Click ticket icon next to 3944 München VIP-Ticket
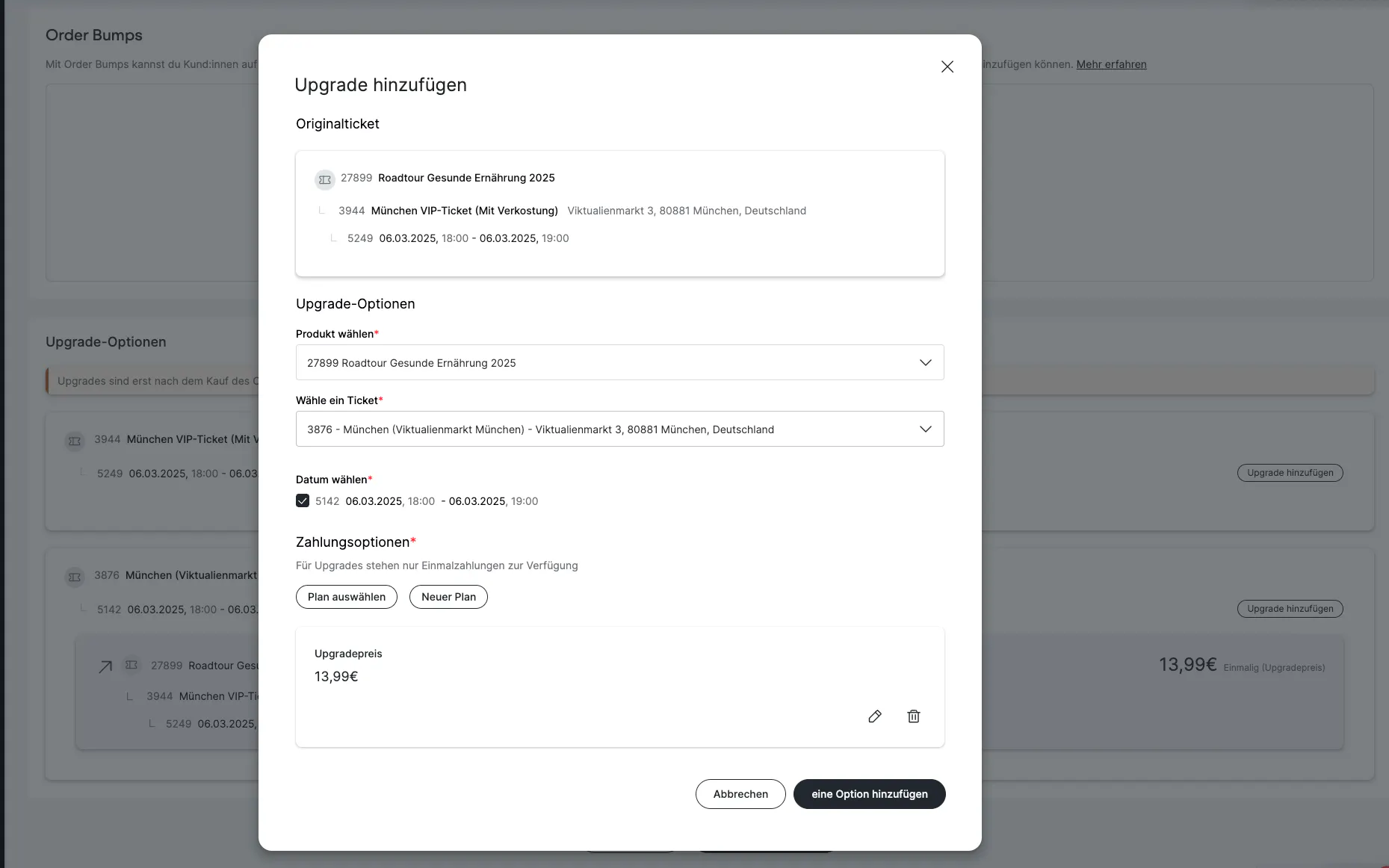The image size is (1389, 868). pyautogui.click(x=75, y=441)
